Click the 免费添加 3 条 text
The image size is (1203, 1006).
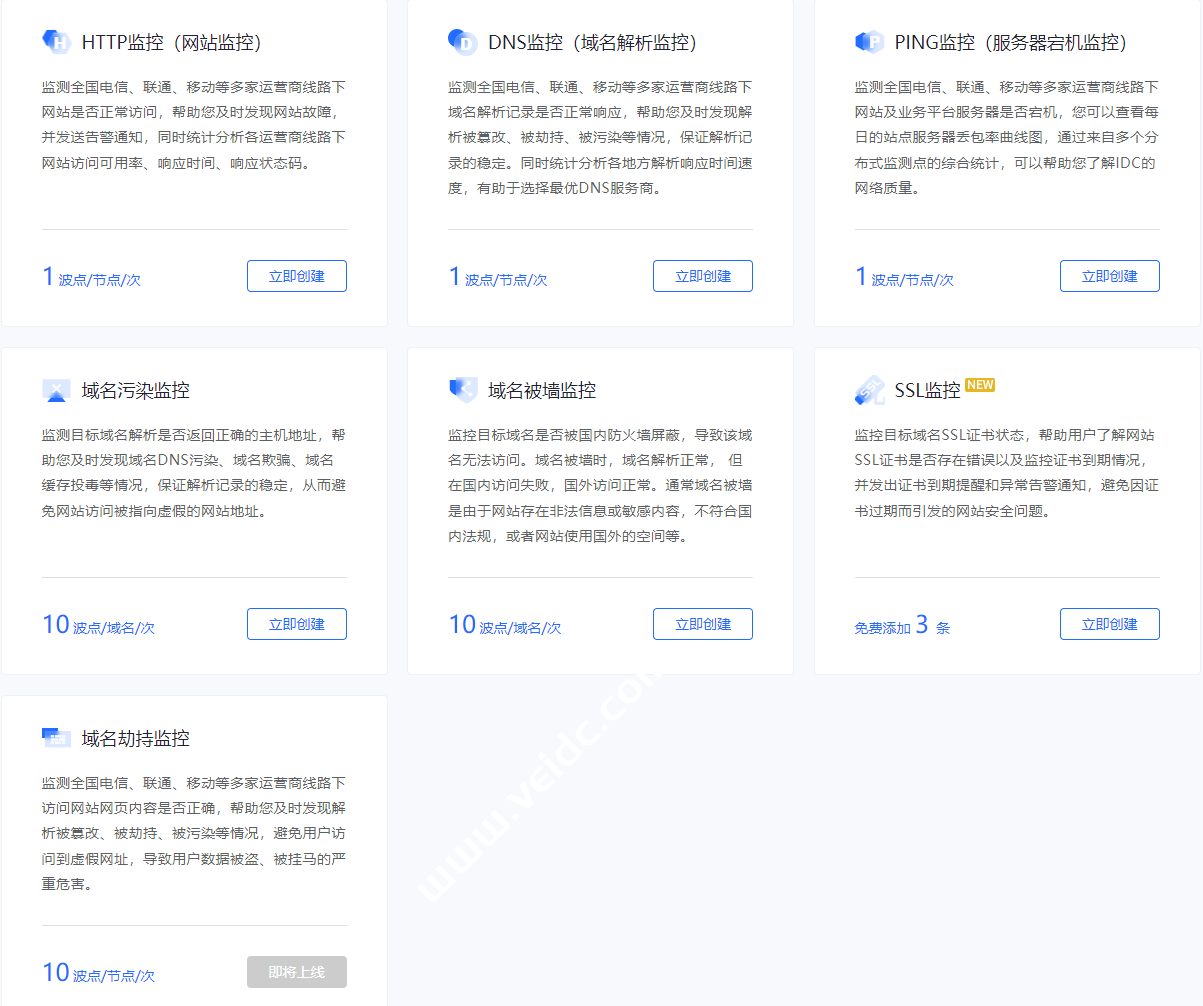click(902, 627)
